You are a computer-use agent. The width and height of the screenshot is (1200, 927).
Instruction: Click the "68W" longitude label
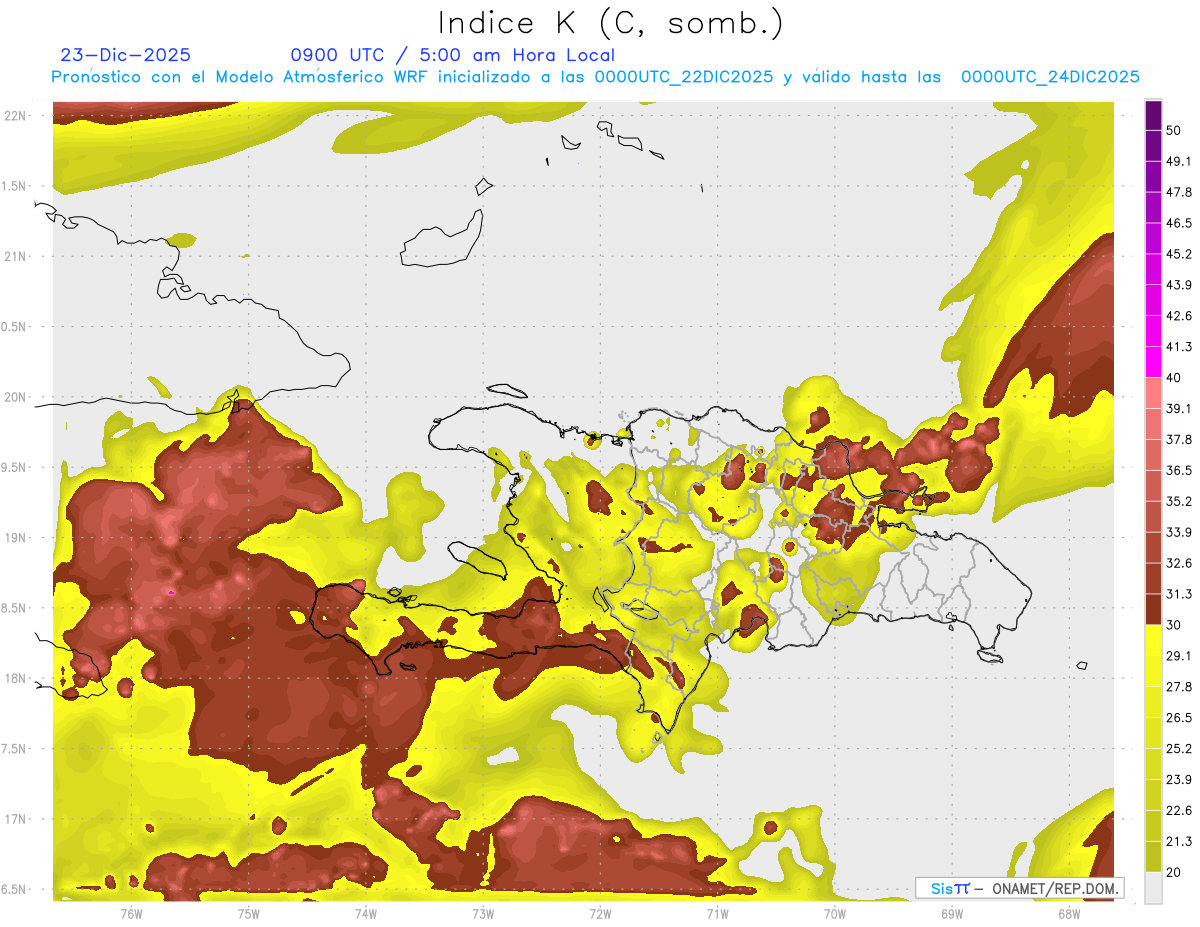click(1069, 913)
